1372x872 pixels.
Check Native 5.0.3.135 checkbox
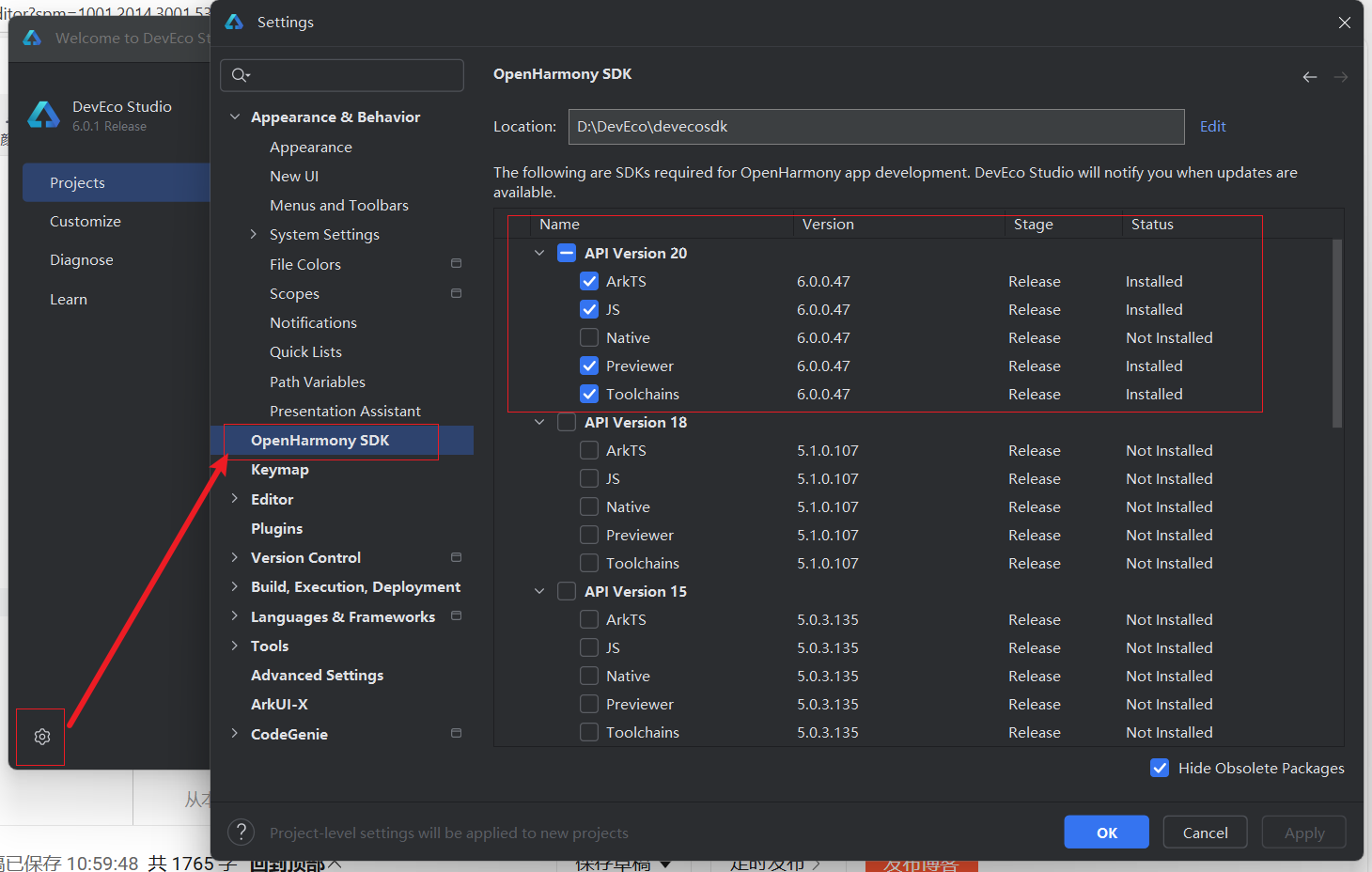[x=589, y=676]
